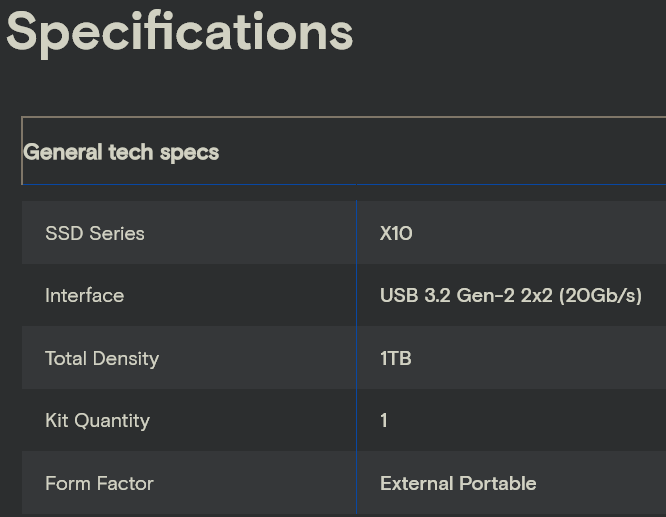The height and width of the screenshot is (517, 666).
Task: Select the 1TB density value
Action: (x=395, y=358)
